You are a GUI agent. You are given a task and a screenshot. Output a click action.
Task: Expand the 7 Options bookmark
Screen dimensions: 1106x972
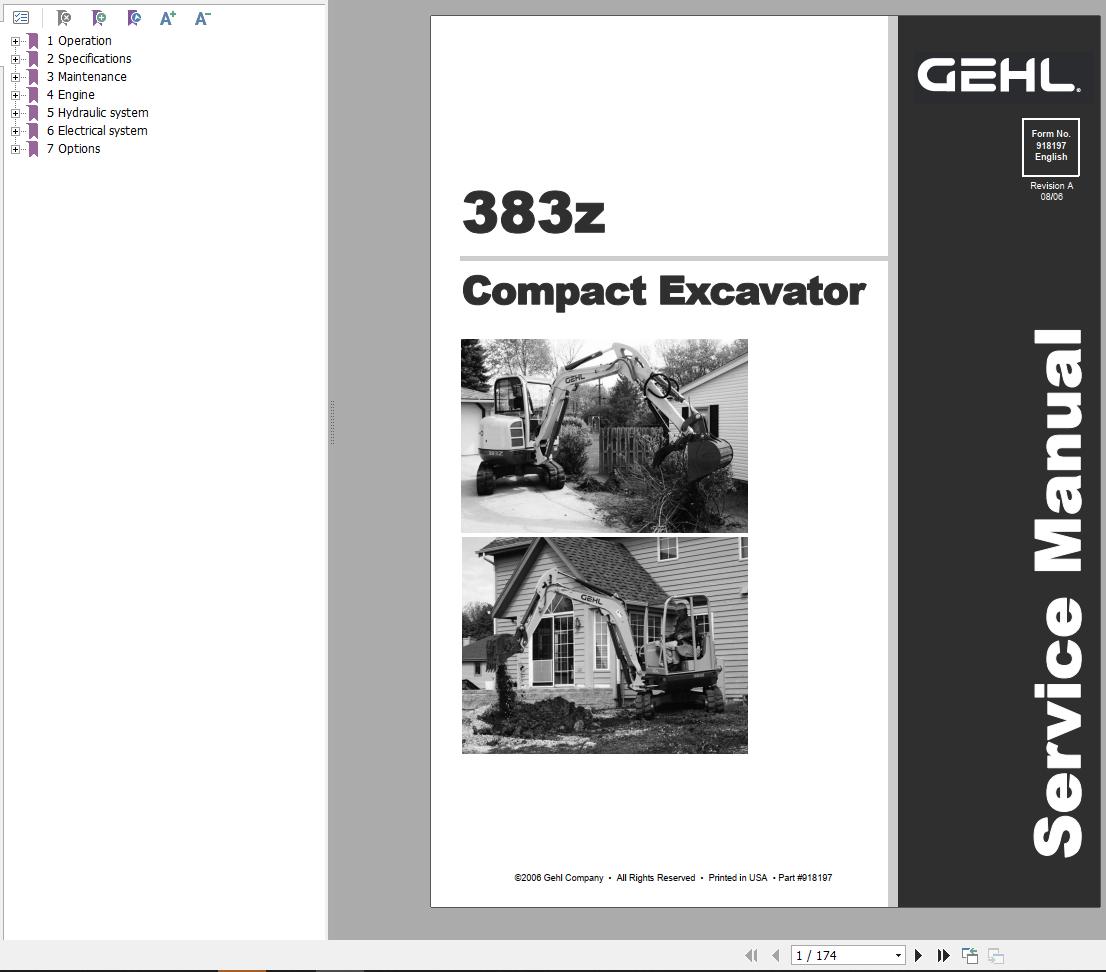pos(16,150)
